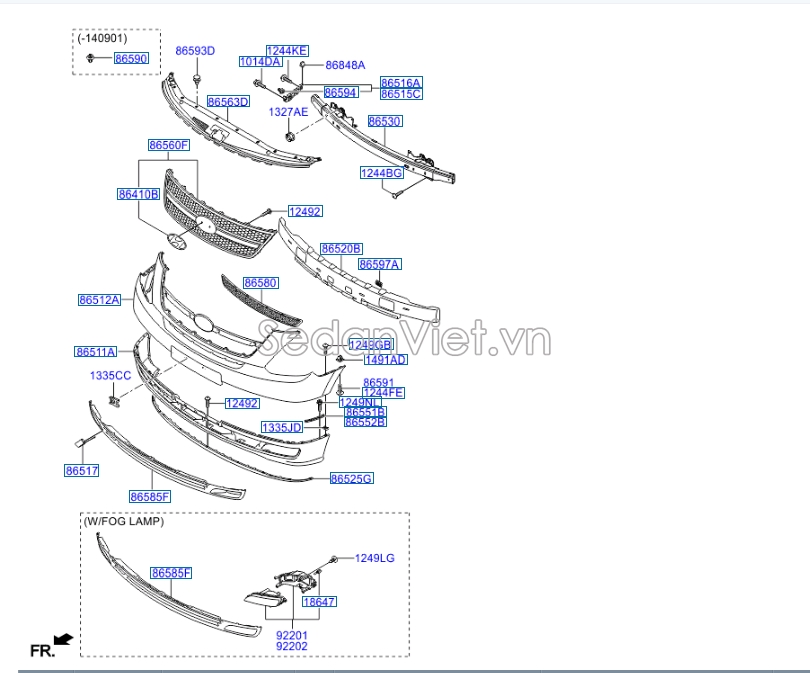Click the clip icon beside label 86590

91,59
